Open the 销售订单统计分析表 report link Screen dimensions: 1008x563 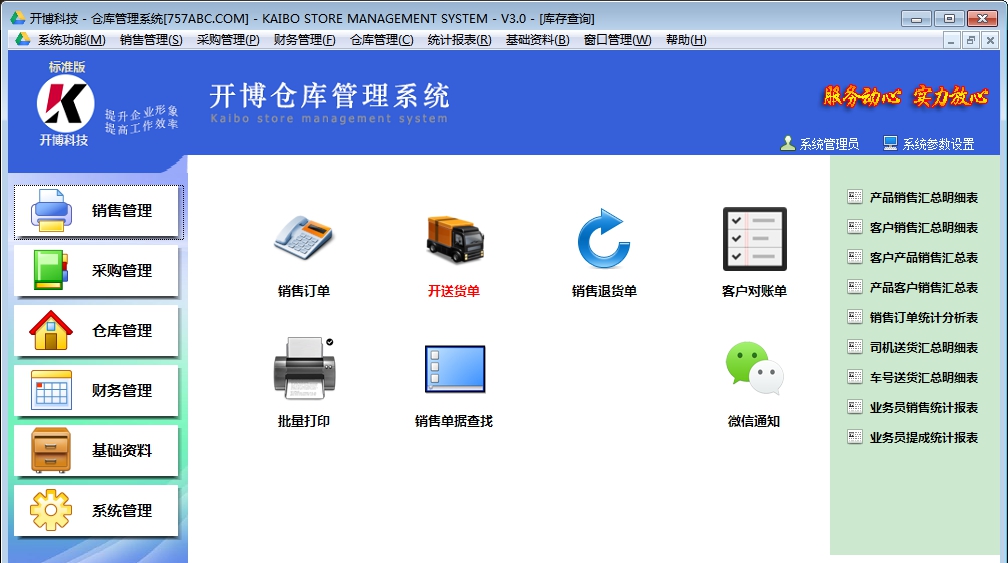click(x=924, y=317)
